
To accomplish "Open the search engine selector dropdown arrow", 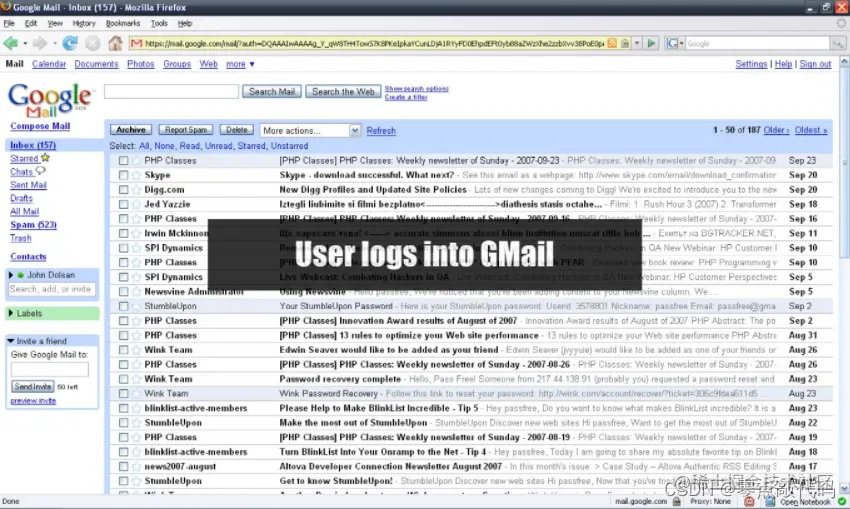I will tap(681, 43).
